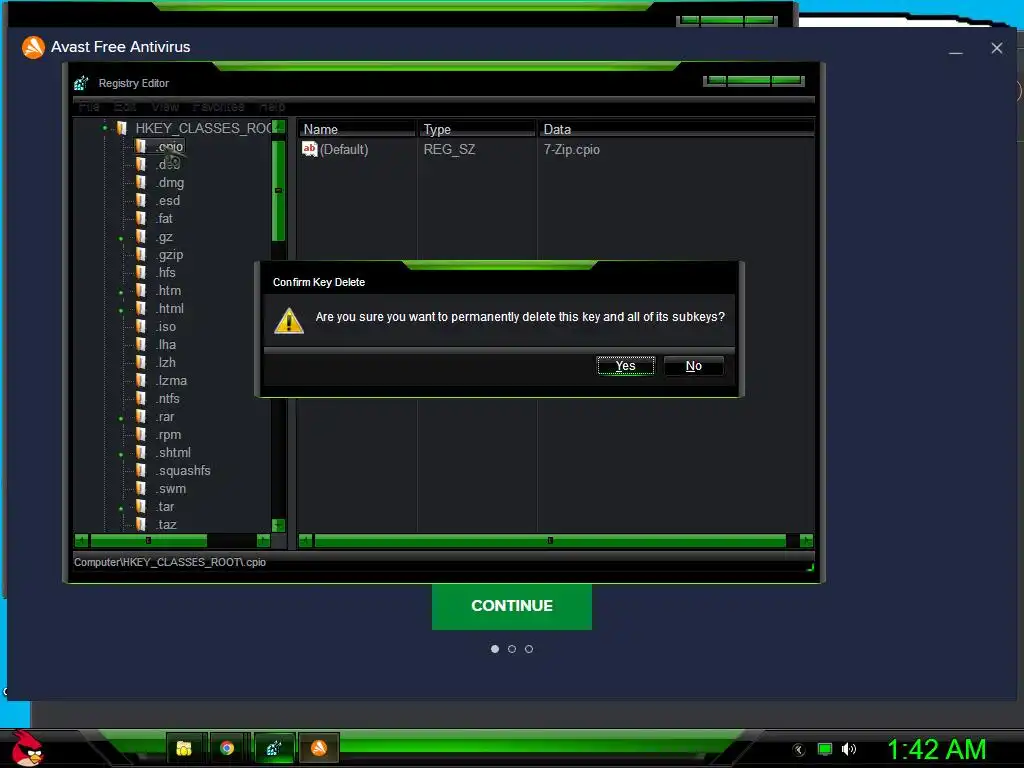Click the CONTINUE button
The height and width of the screenshot is (768, 1024).
pyautogui.click(x=512, y=606)
